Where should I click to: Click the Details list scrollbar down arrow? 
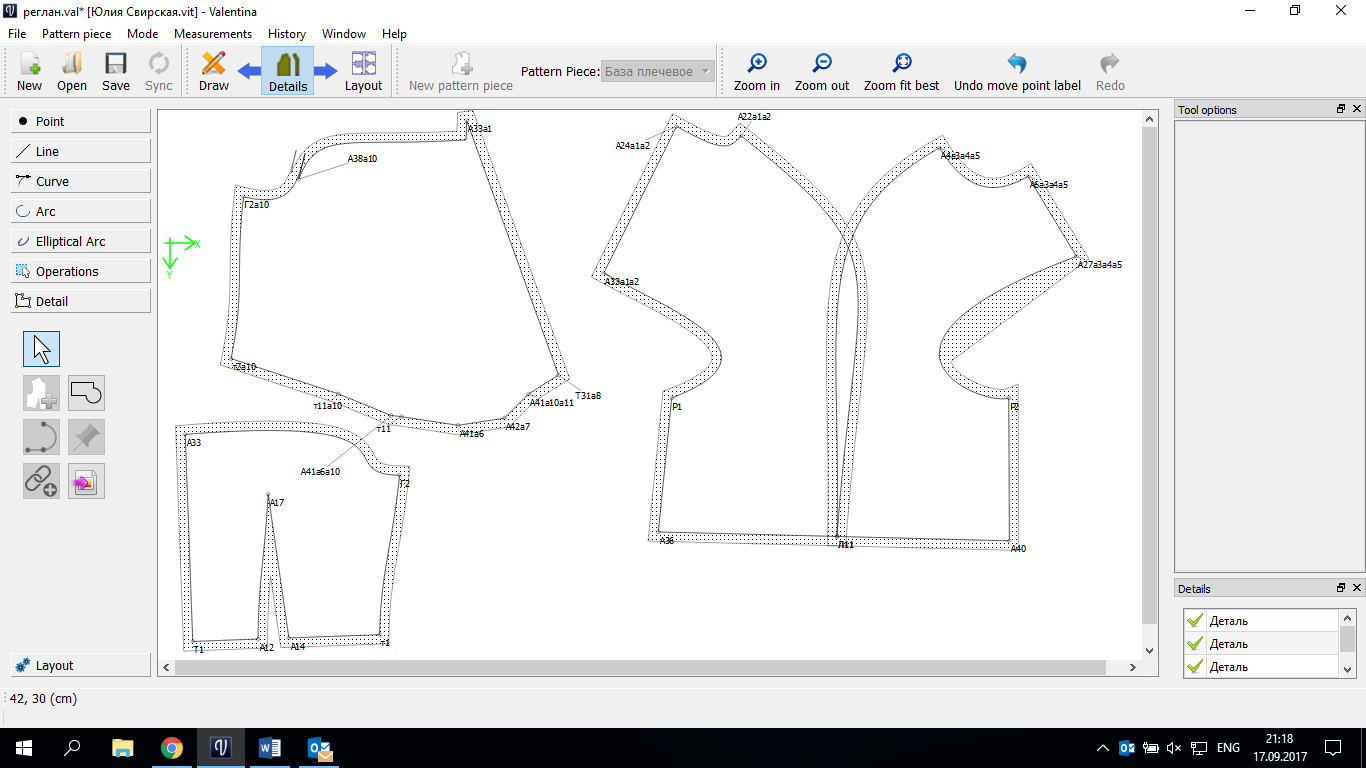[x=1348, y=670]
